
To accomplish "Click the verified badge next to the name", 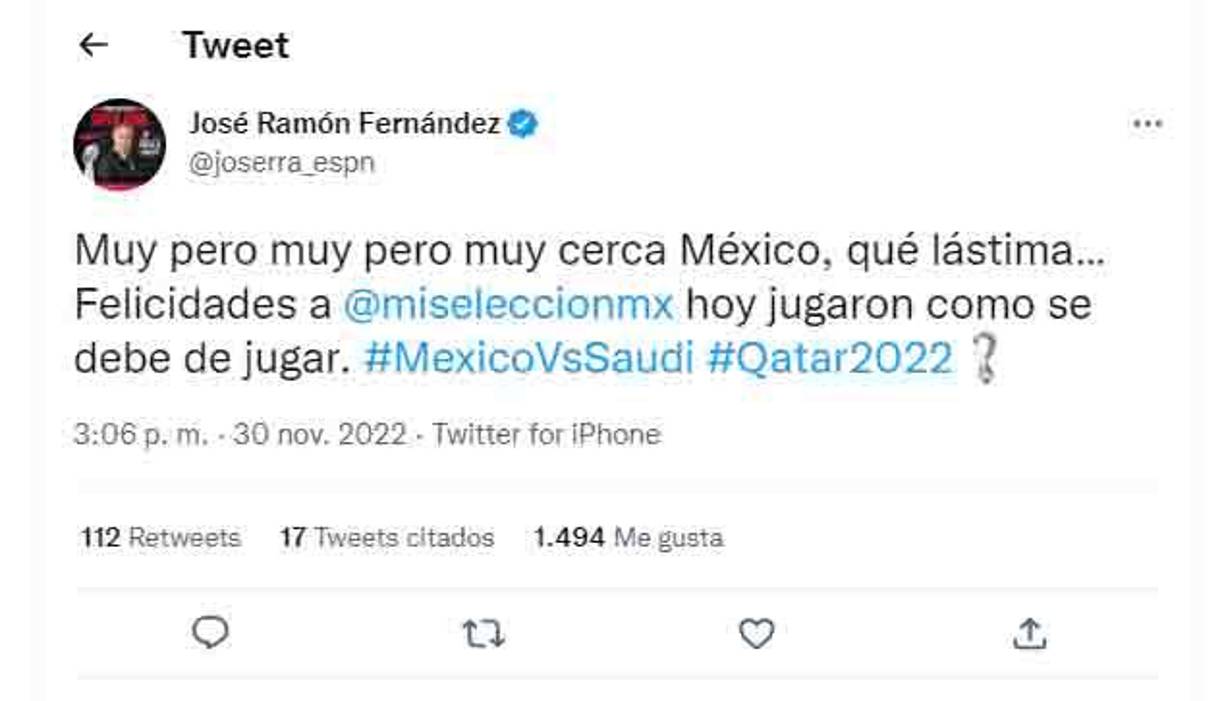I will (521, 121).
